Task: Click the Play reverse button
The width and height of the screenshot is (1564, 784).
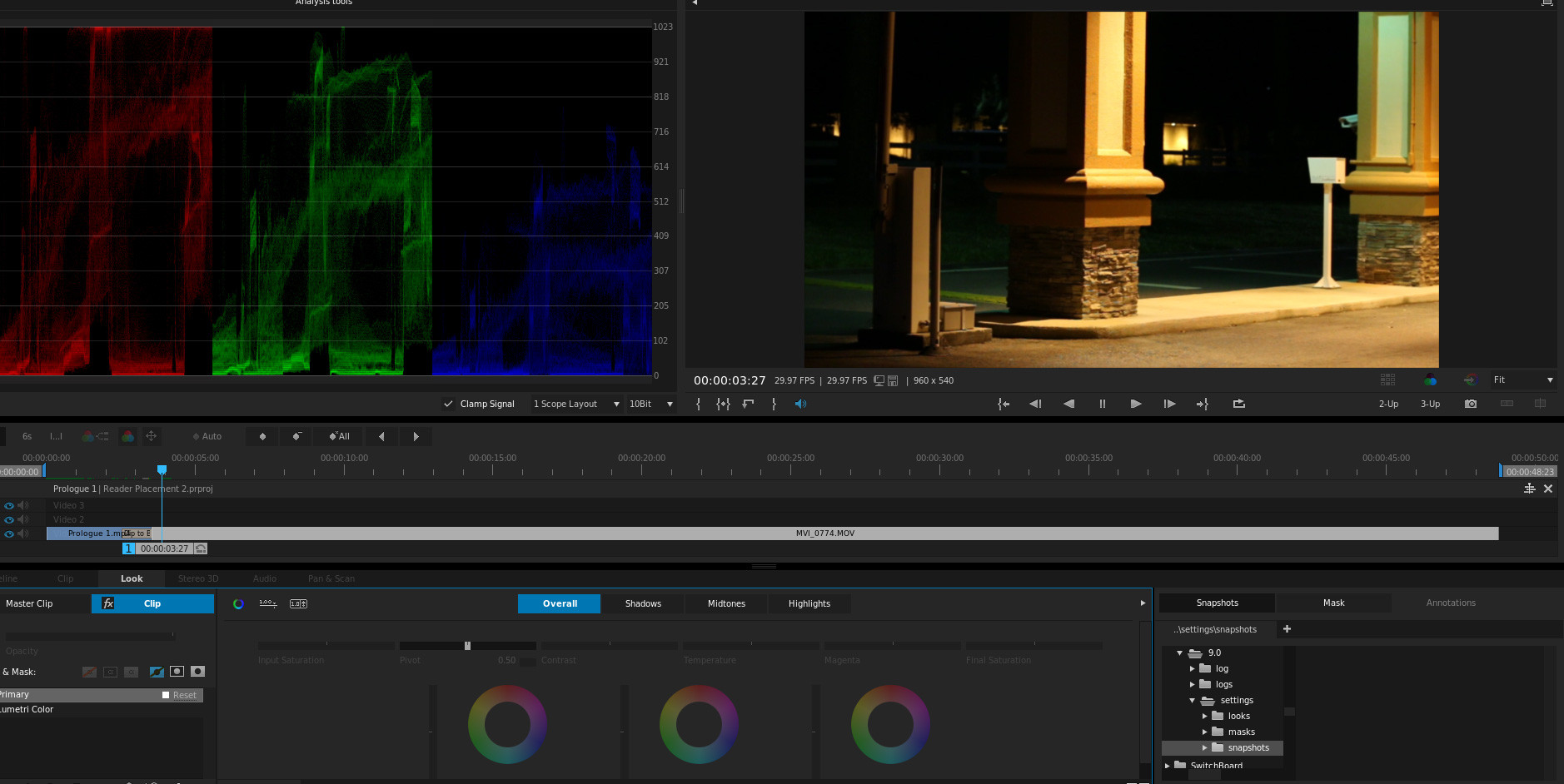Action: click(x=1068, y=404)
